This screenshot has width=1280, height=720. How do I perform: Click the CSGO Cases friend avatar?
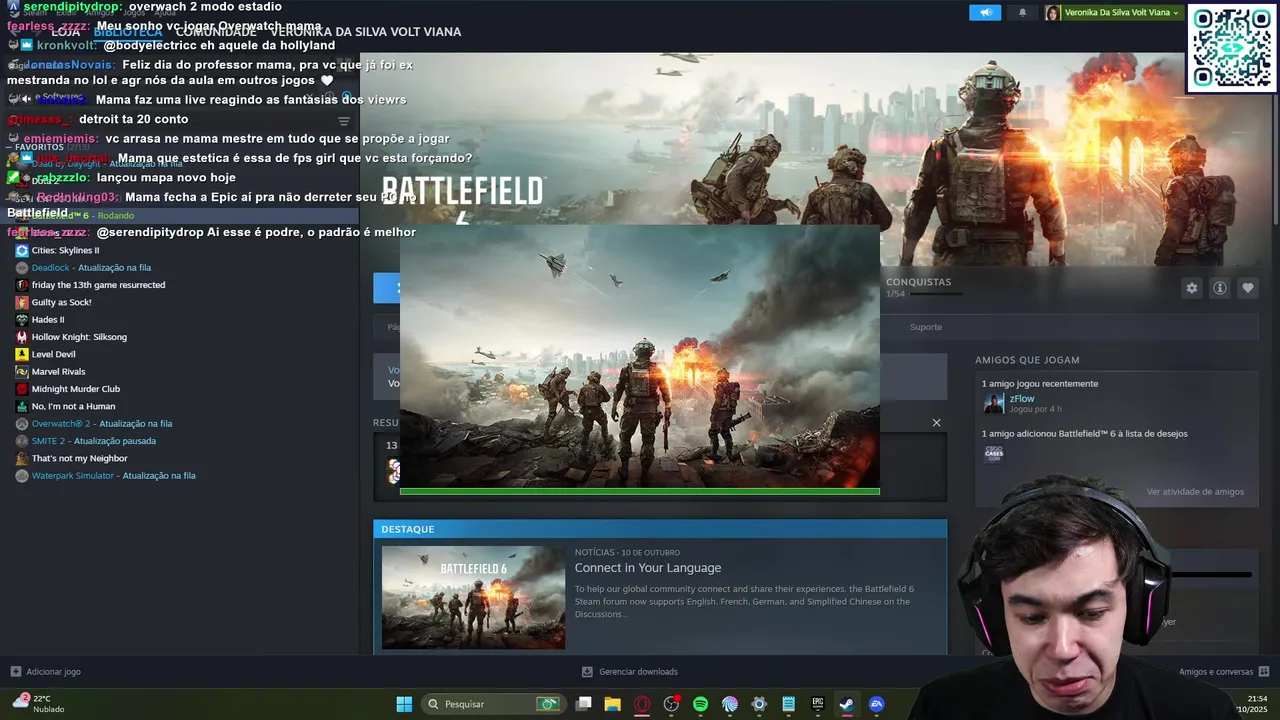point(994,453)
